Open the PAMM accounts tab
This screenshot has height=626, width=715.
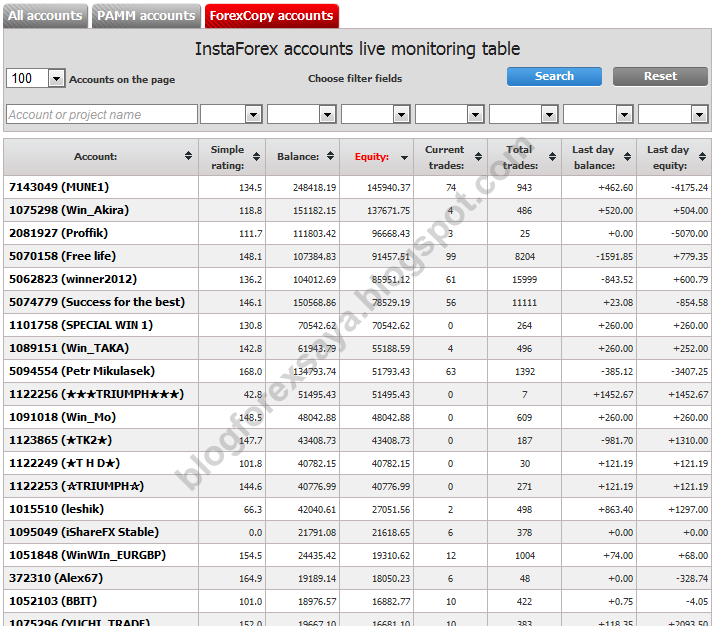(146, 16)
